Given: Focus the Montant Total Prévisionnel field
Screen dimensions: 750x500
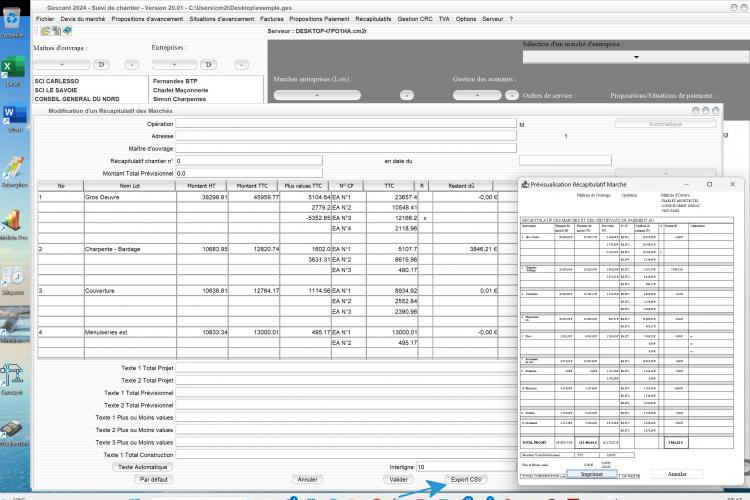Looking at the screenshot, I should pos(249,173).
